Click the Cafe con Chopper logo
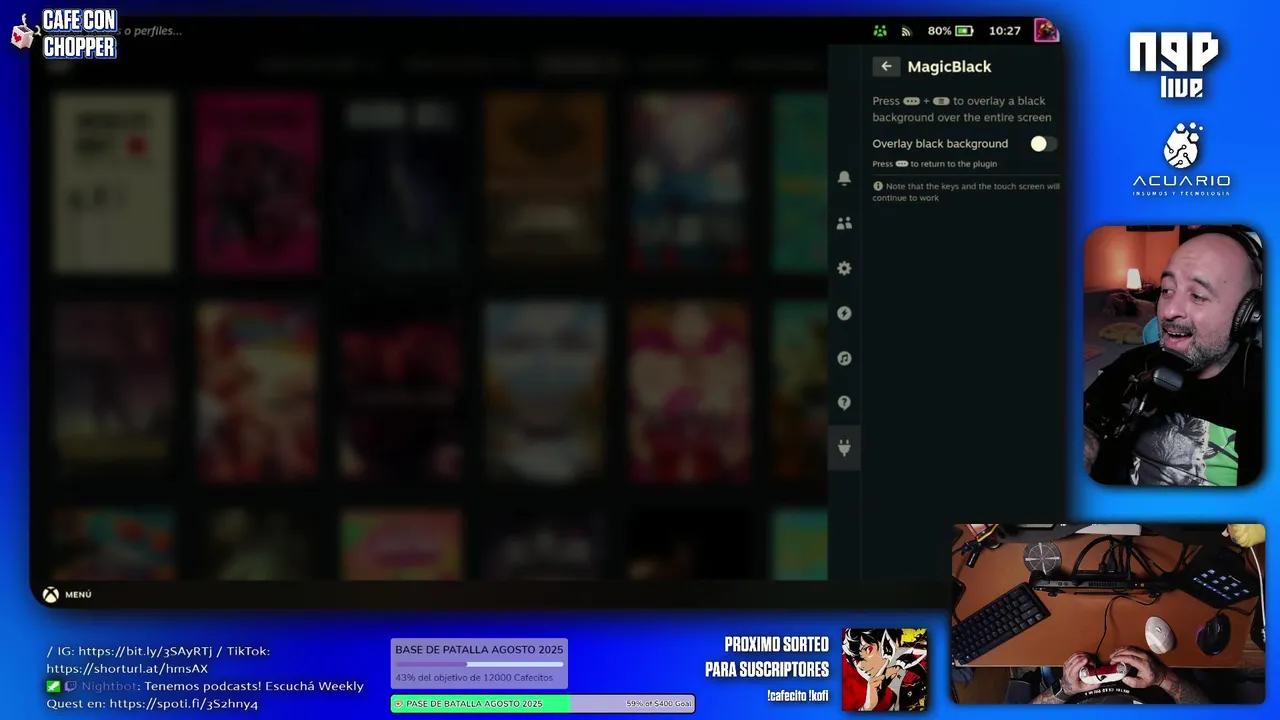 point(64,34)
